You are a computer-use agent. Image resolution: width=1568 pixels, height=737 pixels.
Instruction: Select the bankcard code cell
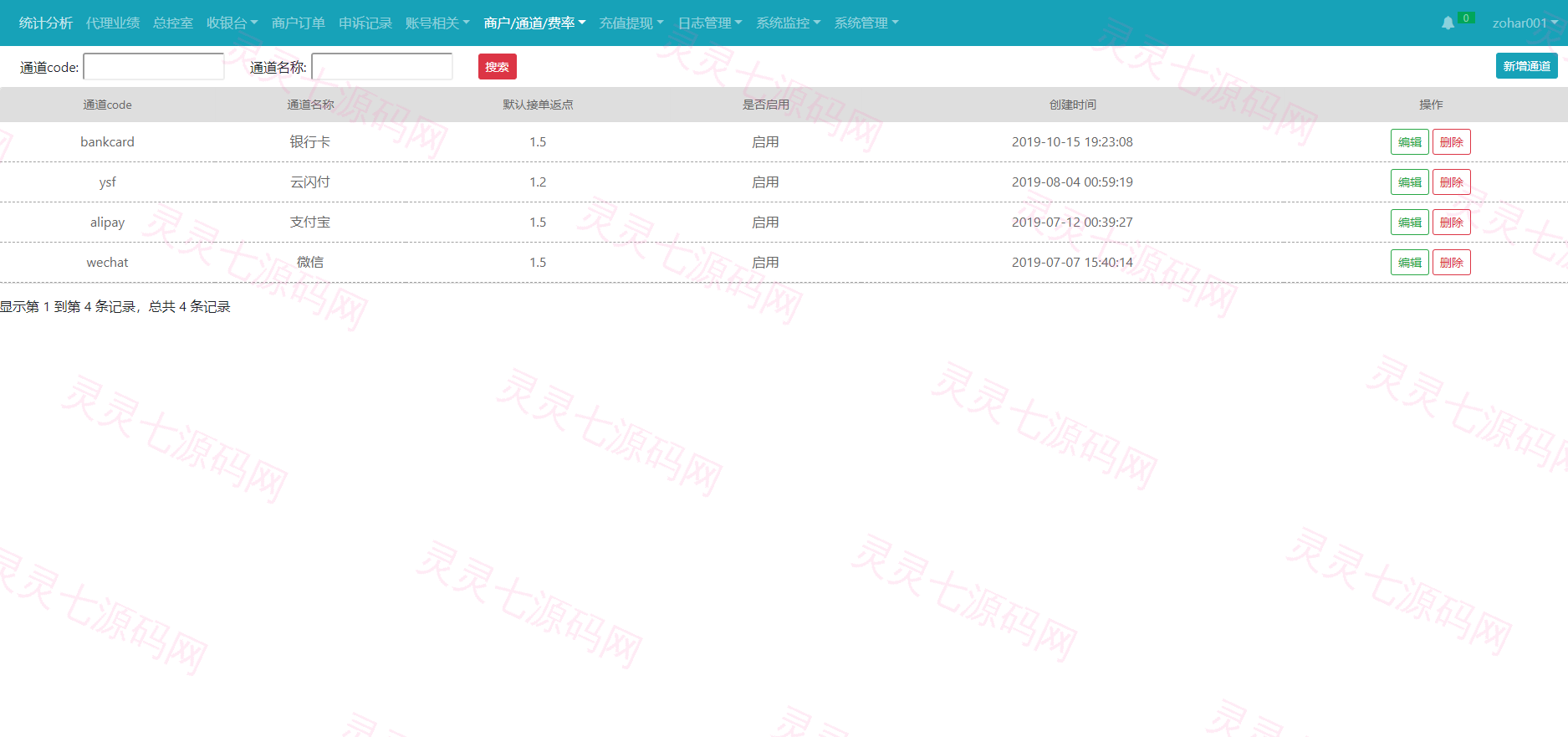107,142
